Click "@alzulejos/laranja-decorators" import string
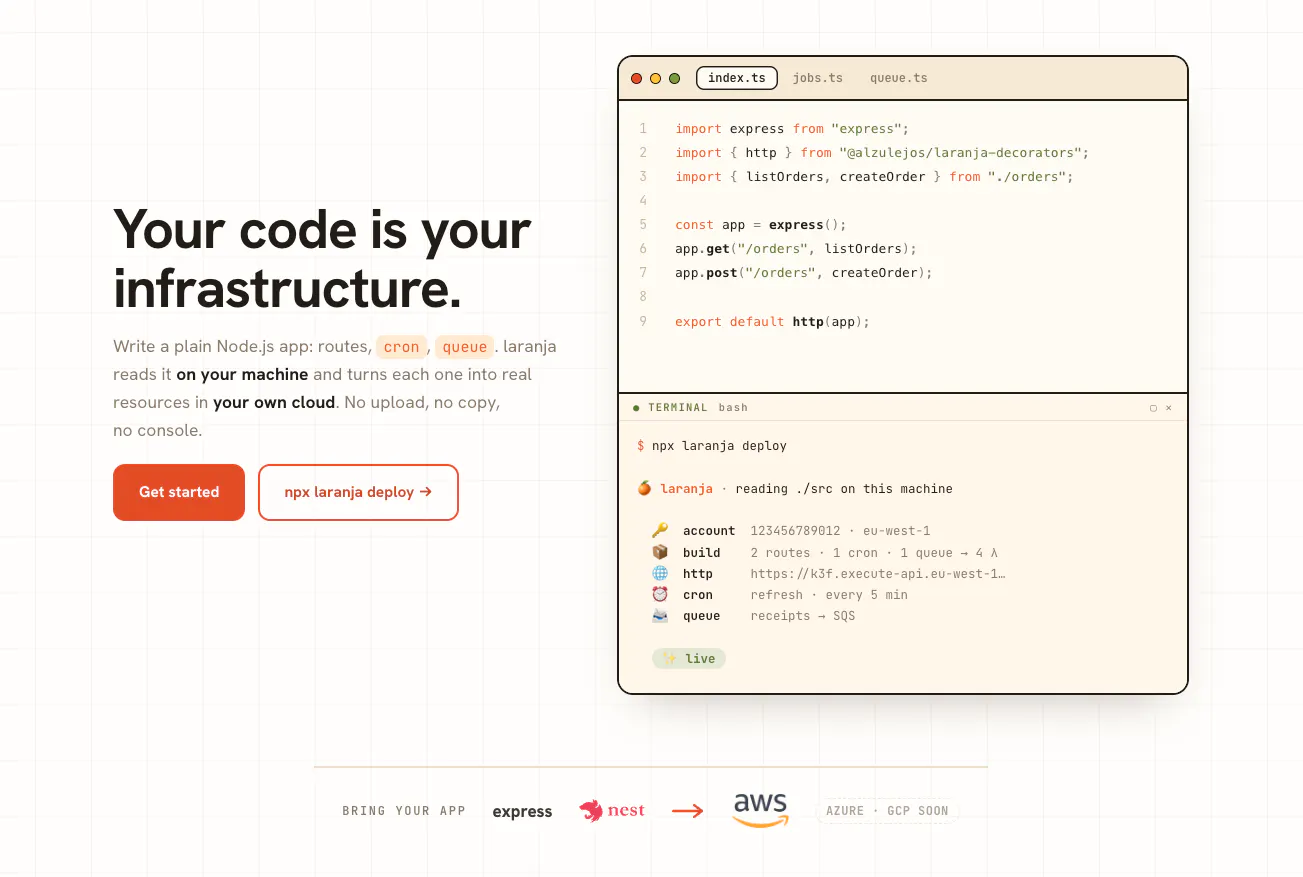The height and width of the screenshot is (877, 1303). pos(960,153)
